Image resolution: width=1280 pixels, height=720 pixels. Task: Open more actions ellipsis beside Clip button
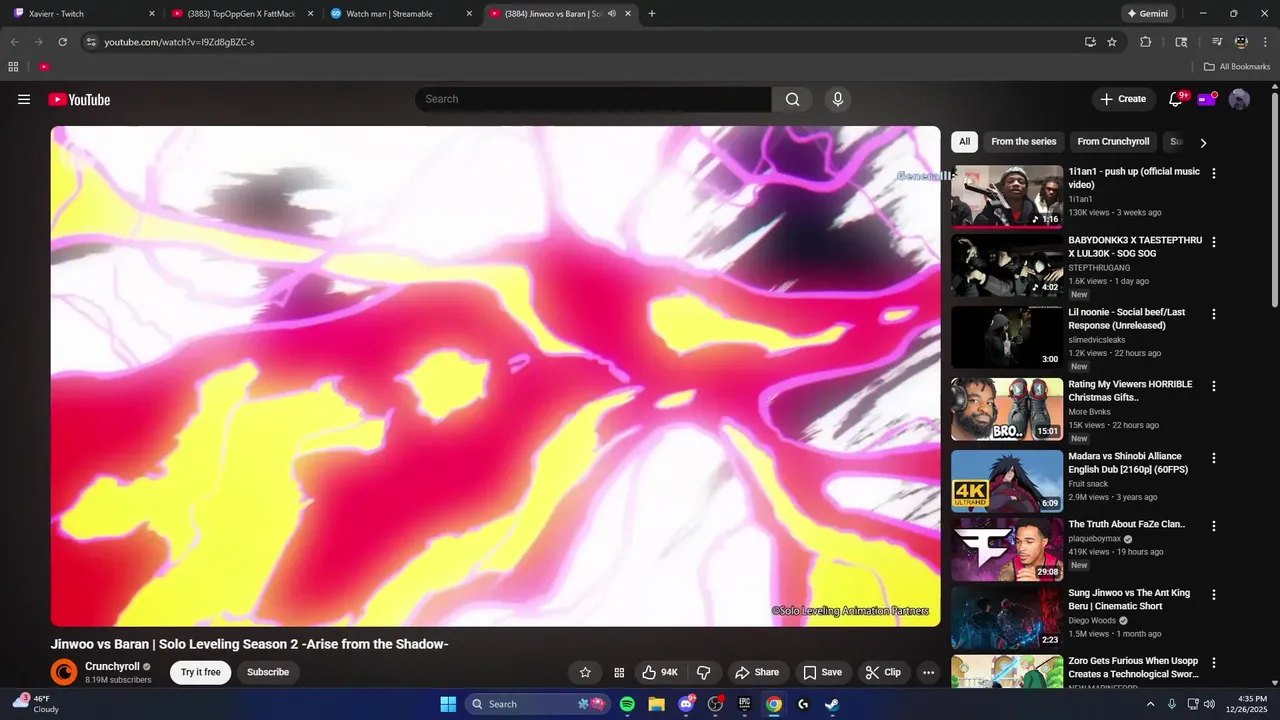click(x=928, y=672)
